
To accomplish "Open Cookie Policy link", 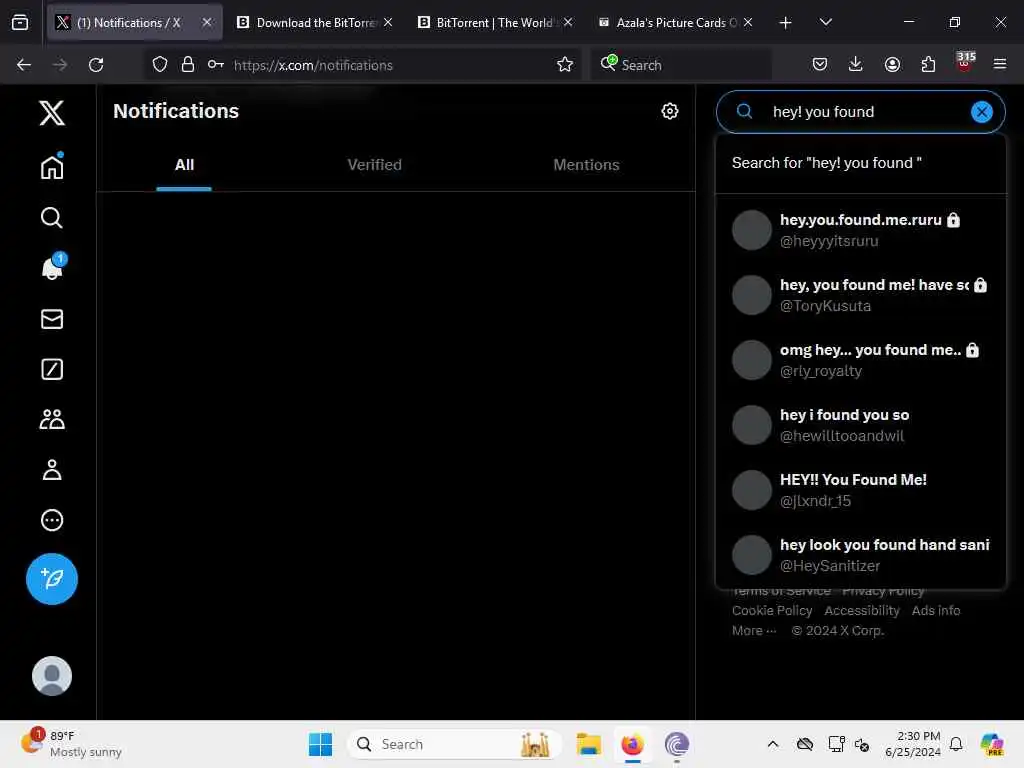I will [772, 611].
